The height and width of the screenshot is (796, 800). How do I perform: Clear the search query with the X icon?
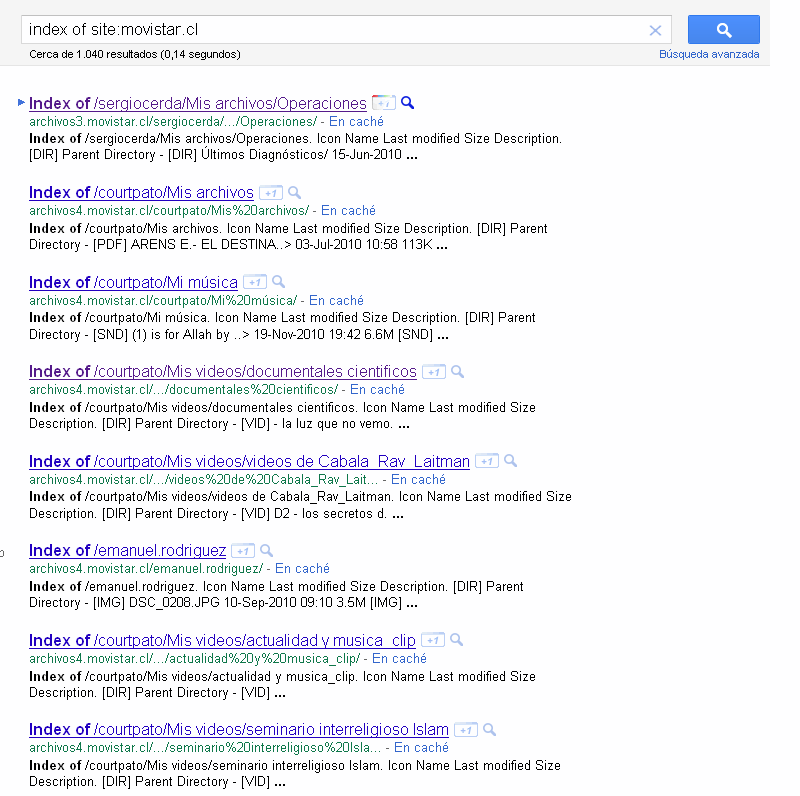(655, 31)
